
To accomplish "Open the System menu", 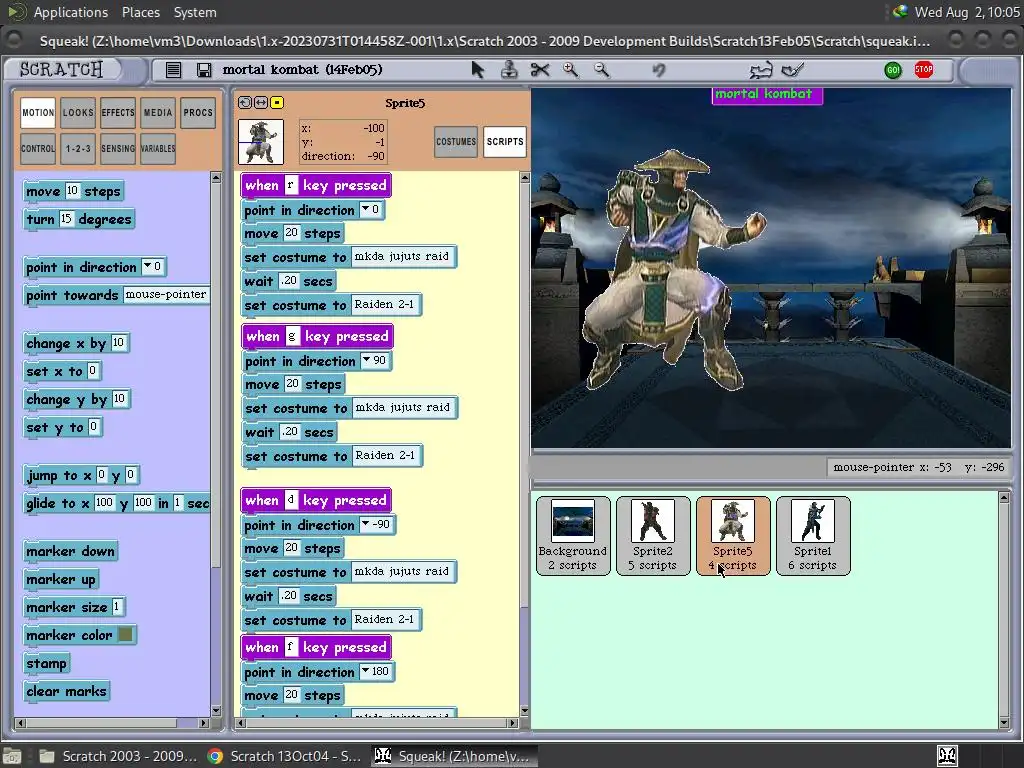I will [195, 12].
